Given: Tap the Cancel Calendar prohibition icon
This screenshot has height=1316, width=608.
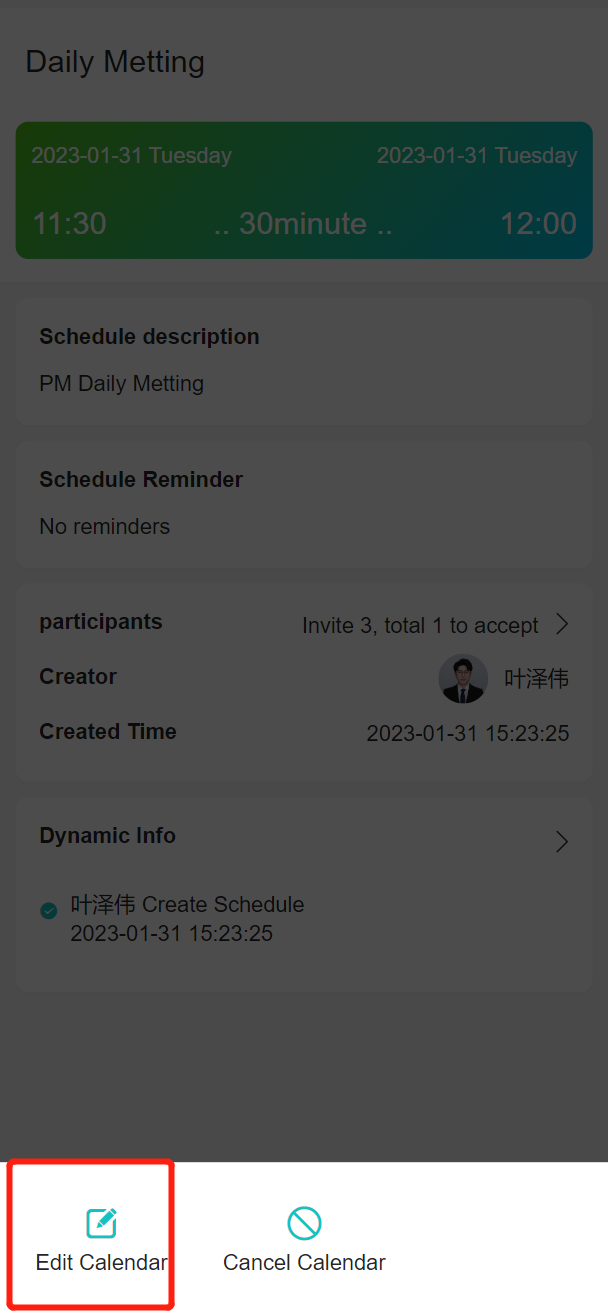Looking at the screenshot, I should tap(304, 1223).
